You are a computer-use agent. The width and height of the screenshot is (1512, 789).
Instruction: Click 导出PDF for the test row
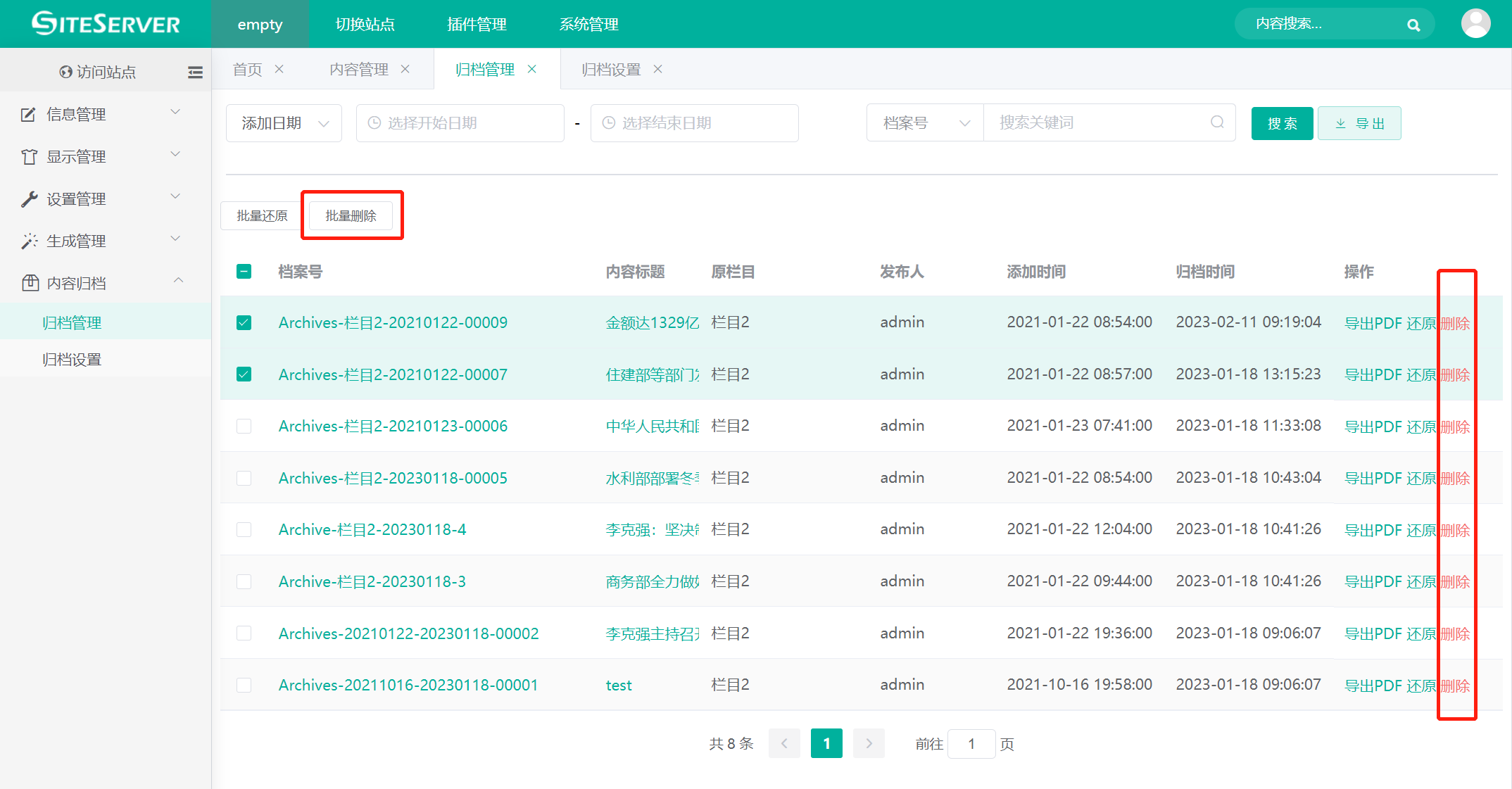(1373, 686)
